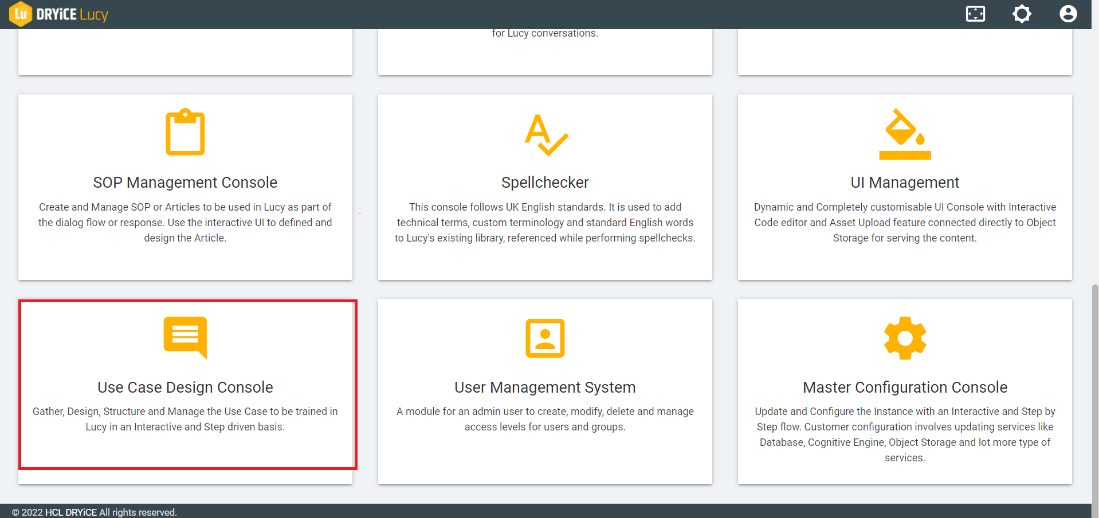Image resolution: width=1099 pixels, height=518 pixels.
Task: Open SOP Management Console title
Action: 185,183
